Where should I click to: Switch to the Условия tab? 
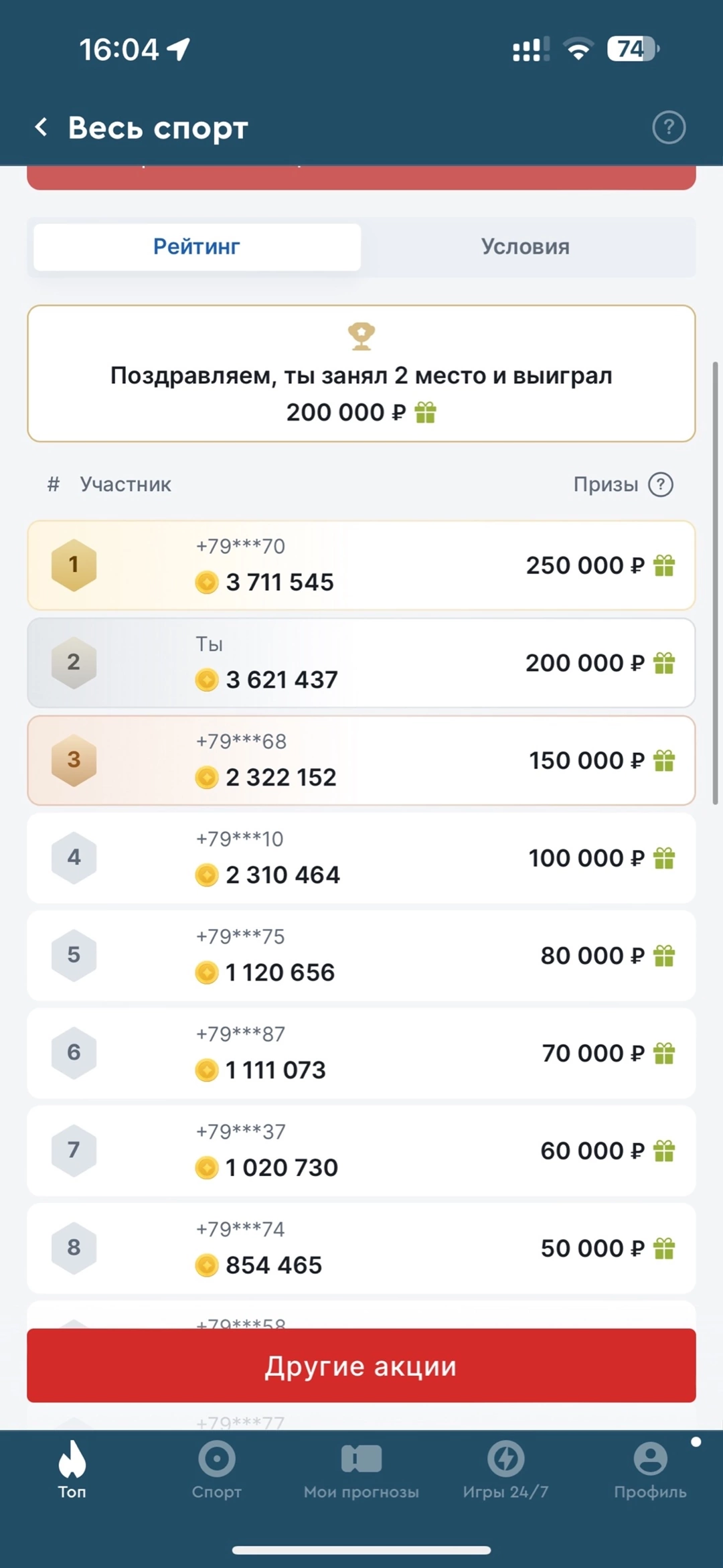click(526, 246)
